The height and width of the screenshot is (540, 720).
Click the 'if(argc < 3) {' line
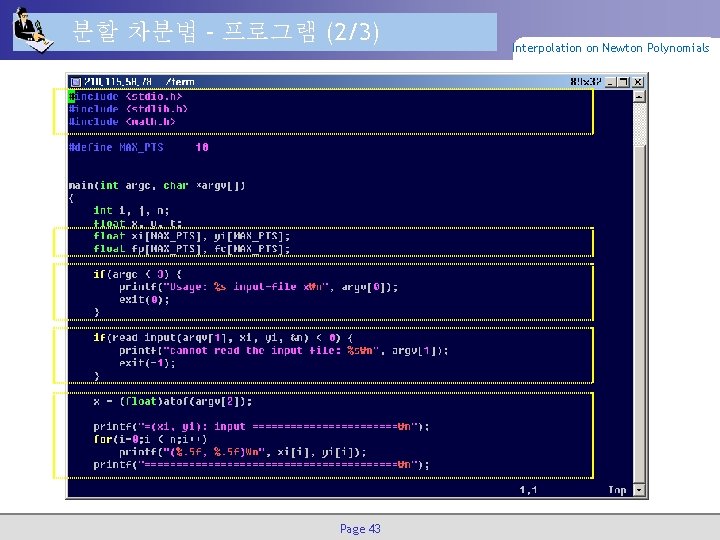(137, 274)
